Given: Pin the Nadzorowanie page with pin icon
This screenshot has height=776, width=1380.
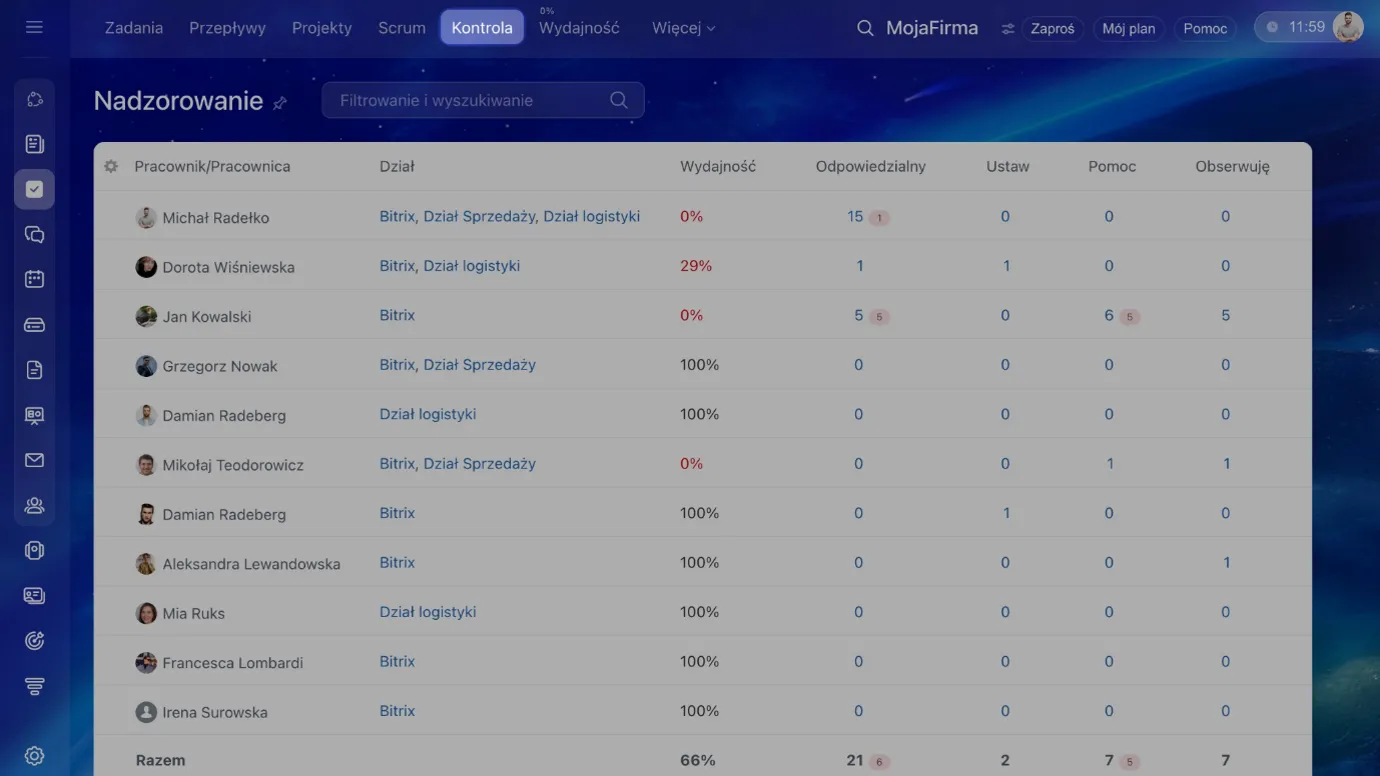Looking at the screenshot, I should click(x=280, y=103).
